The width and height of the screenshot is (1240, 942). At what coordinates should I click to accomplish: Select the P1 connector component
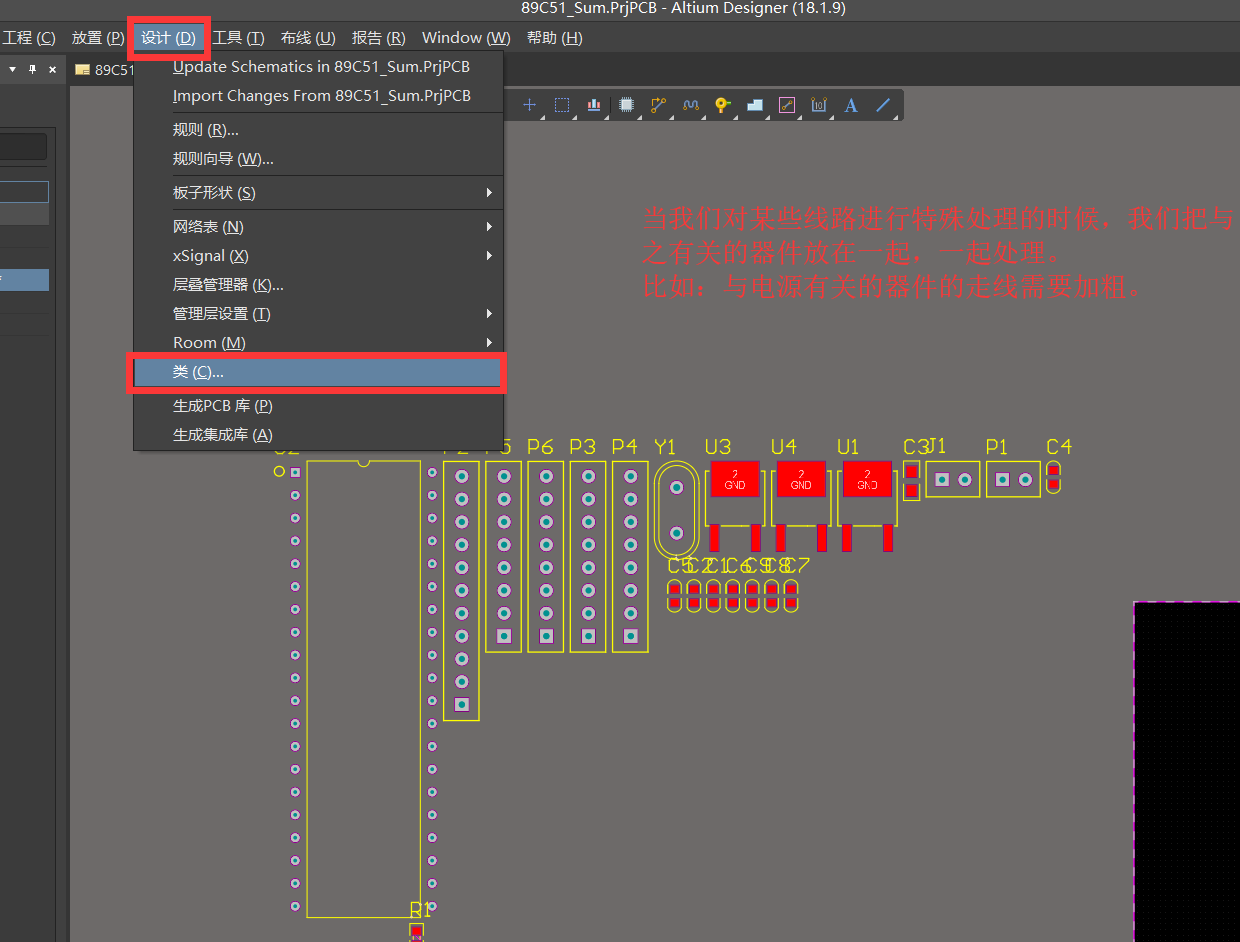click(1013, 480)
